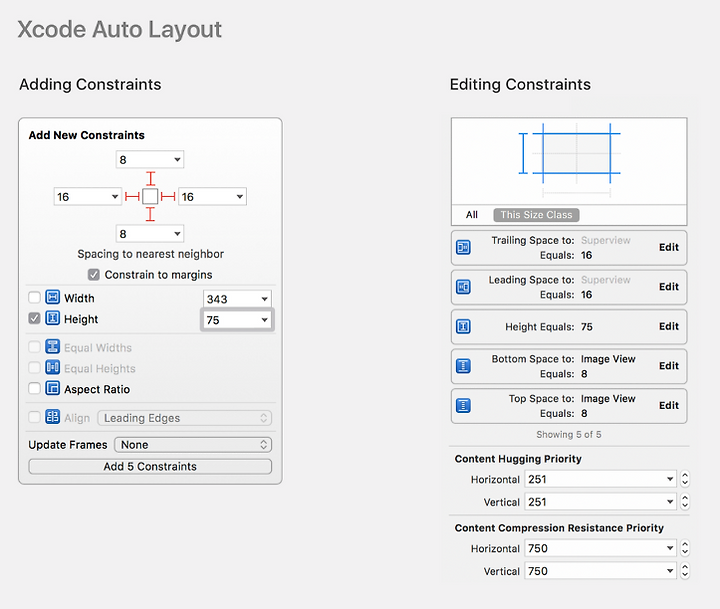Toggle the top red spacing strut

(x=150, y=178)
